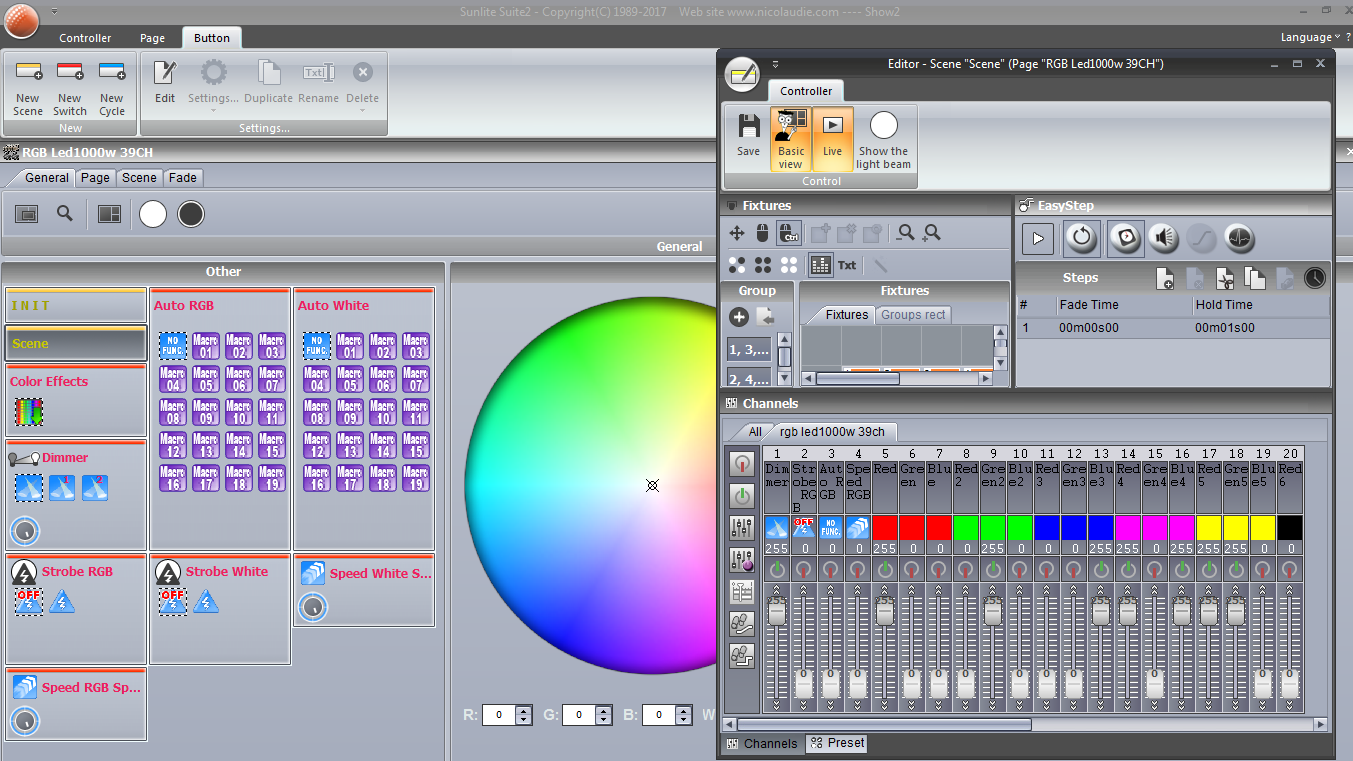Open the Groups rect tab

913,315
